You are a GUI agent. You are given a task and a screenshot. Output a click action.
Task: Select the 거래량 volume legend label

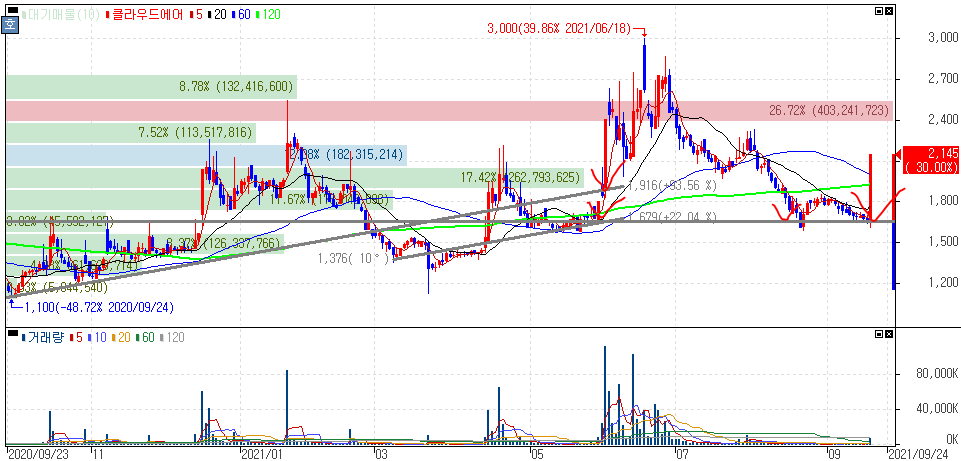point(43,337)
